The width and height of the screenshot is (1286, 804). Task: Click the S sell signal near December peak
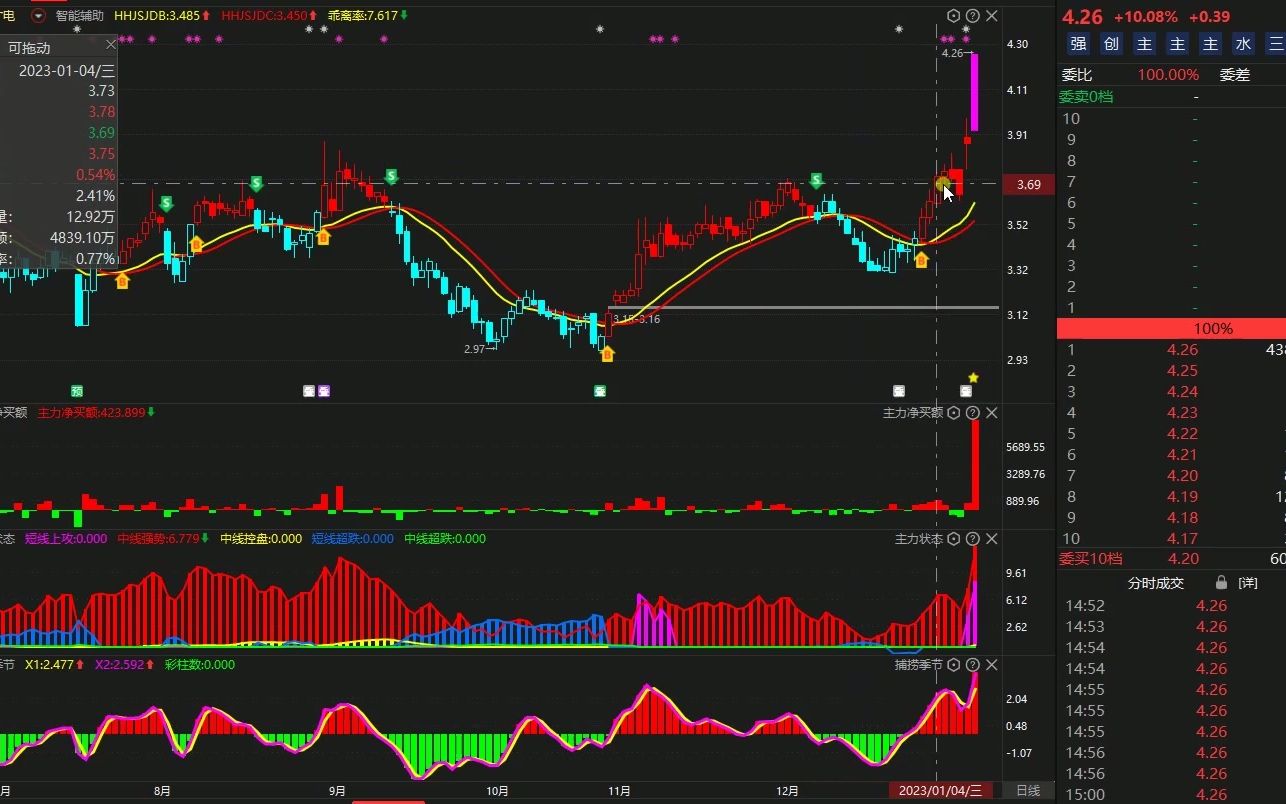(817, 181)
